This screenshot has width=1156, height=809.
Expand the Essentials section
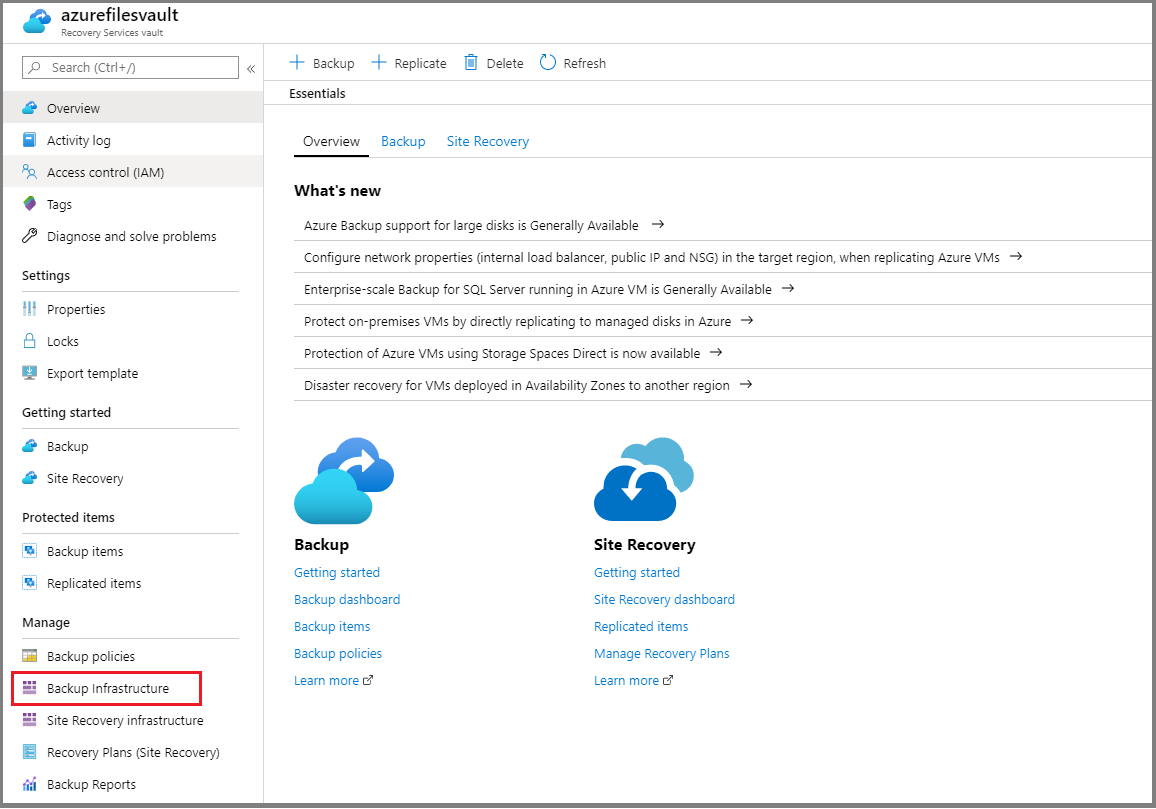317,93
